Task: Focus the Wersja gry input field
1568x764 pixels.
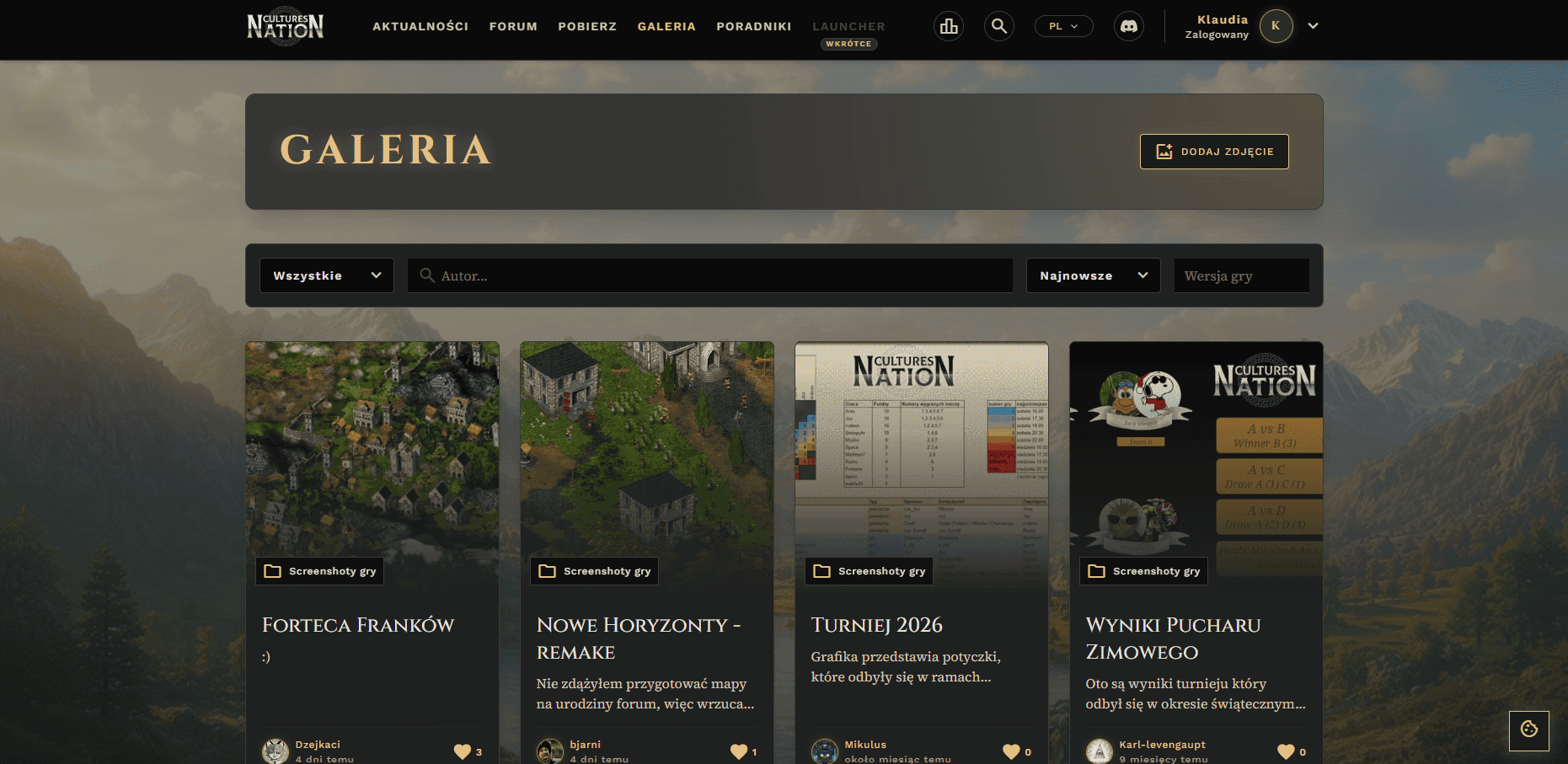Action: 1242,275
